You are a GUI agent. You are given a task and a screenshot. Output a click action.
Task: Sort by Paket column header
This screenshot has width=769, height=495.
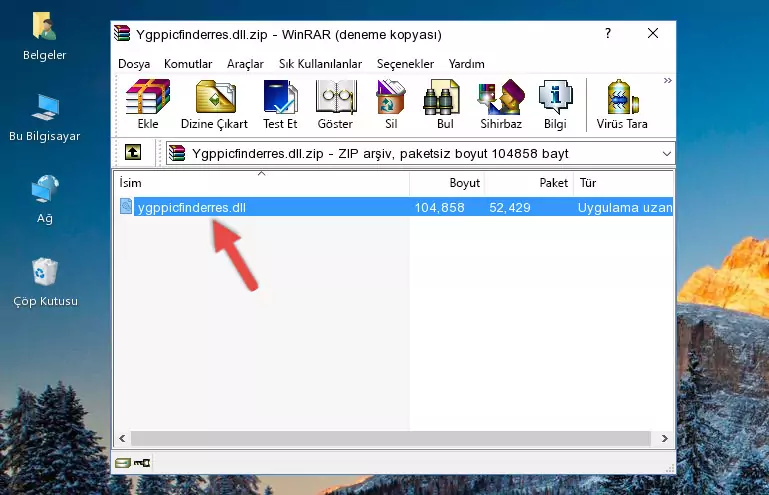tap(529, 183)
